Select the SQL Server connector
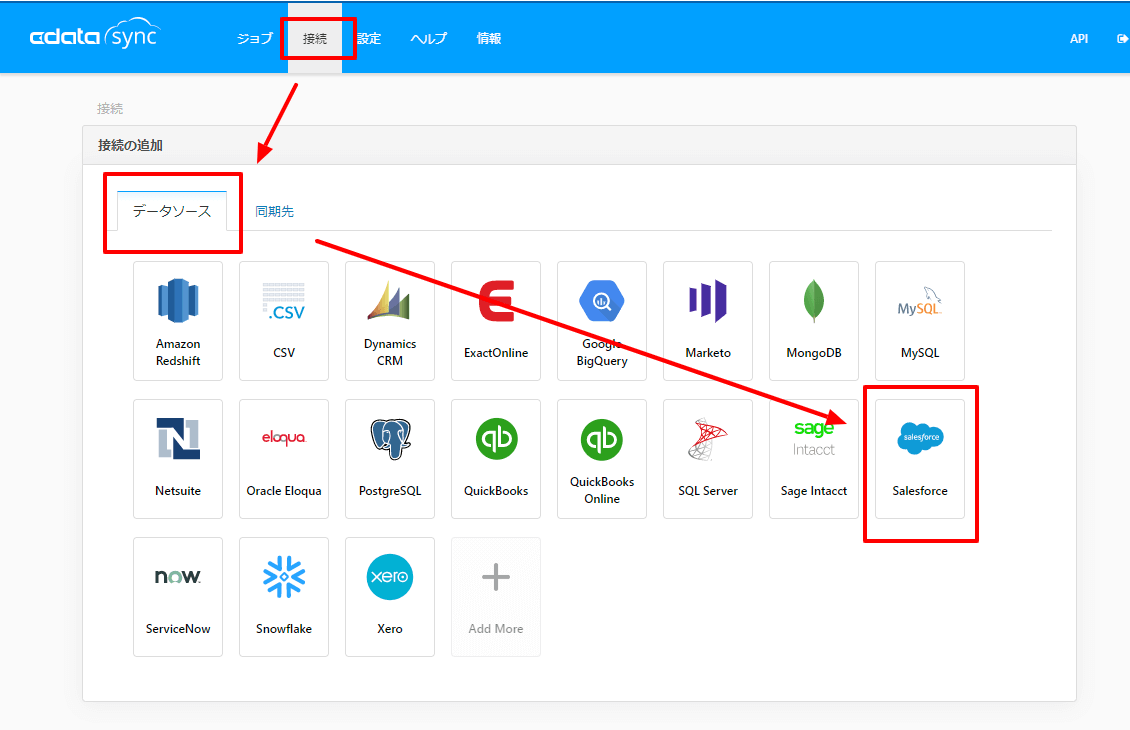This screenshot has height=730, width=1130. [x=708, y=459]
